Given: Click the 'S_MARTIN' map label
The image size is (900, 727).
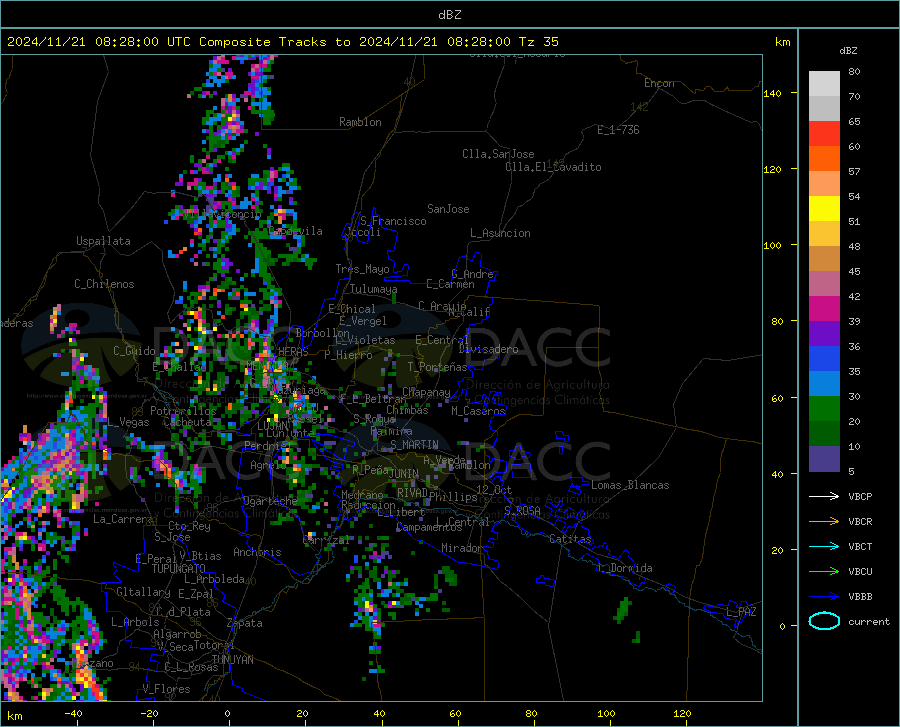Looking at the screenshot, I should point(414,445).
